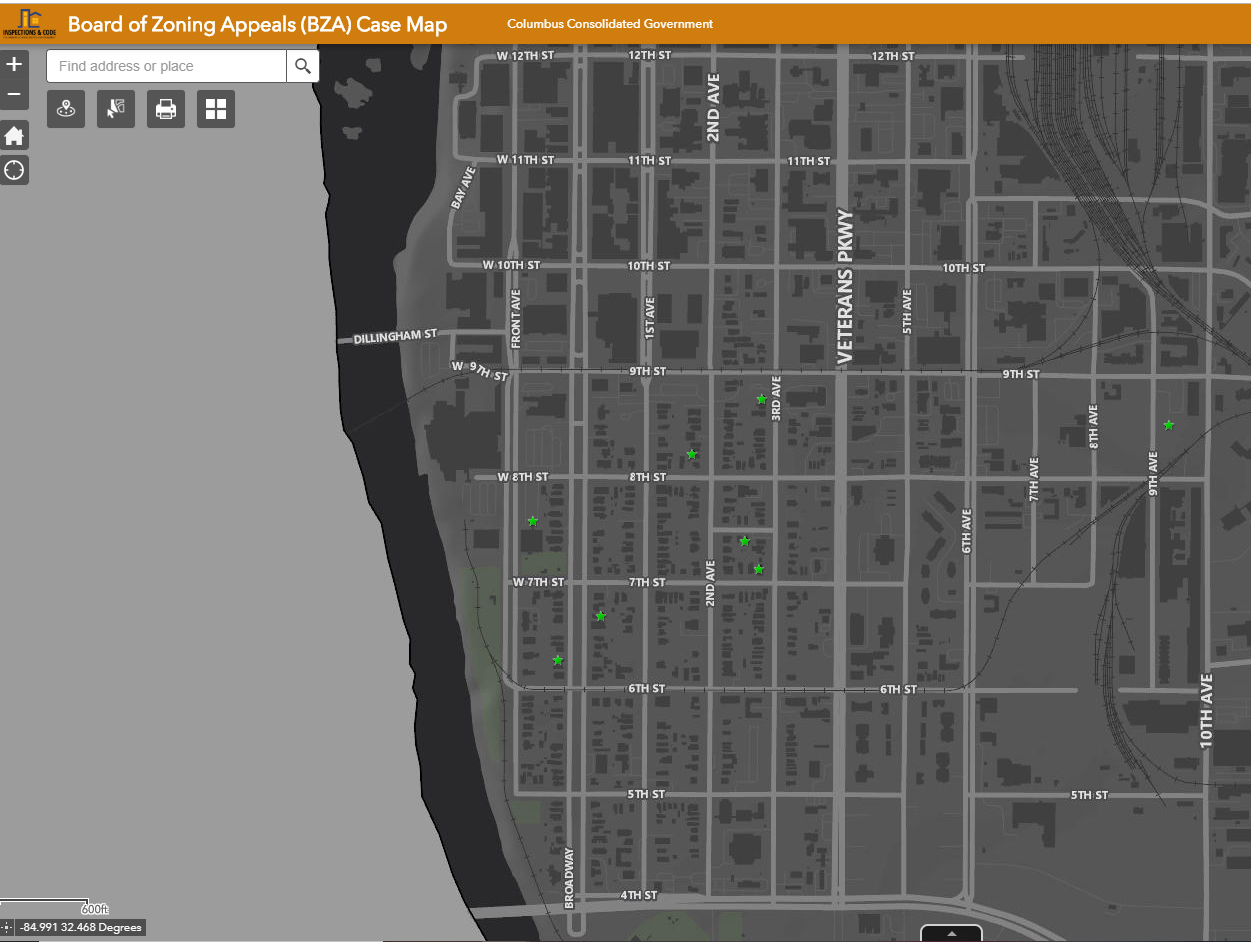Click the 'W 10TH ST' street label
The height and width of the screenshot is (942, 1251).
(511, 265)
